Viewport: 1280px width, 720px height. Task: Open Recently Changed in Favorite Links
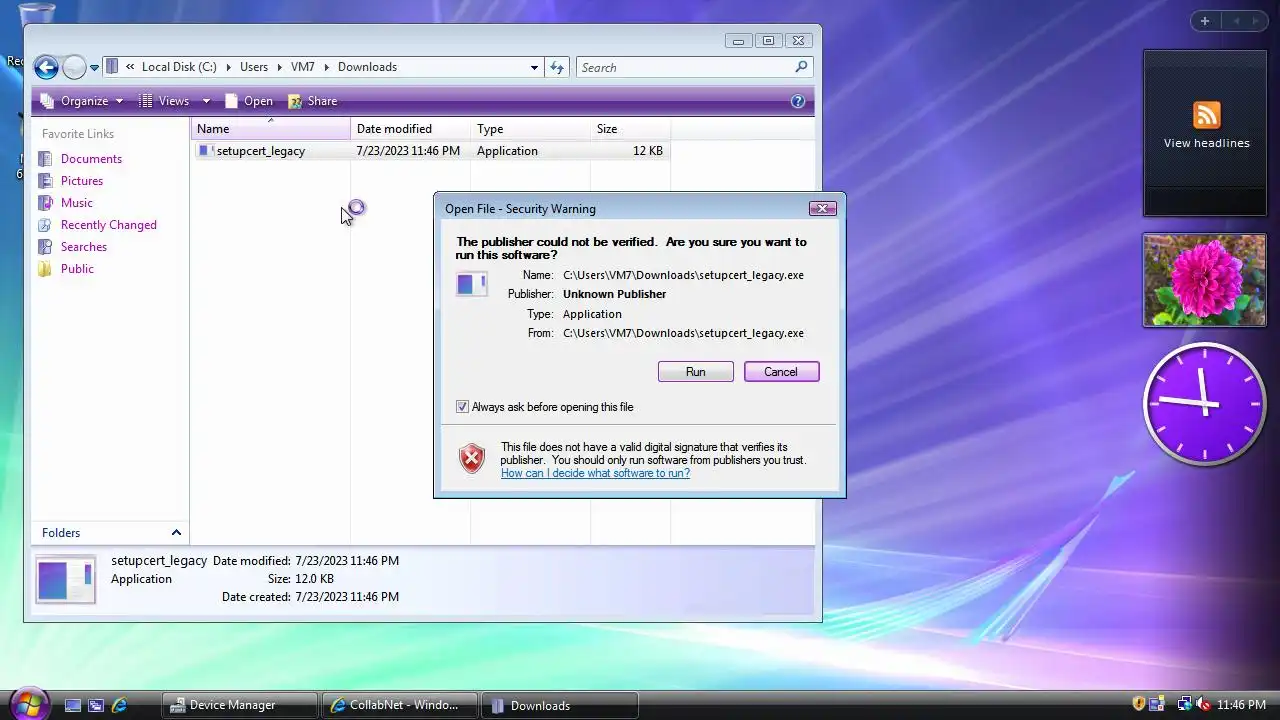108,225
